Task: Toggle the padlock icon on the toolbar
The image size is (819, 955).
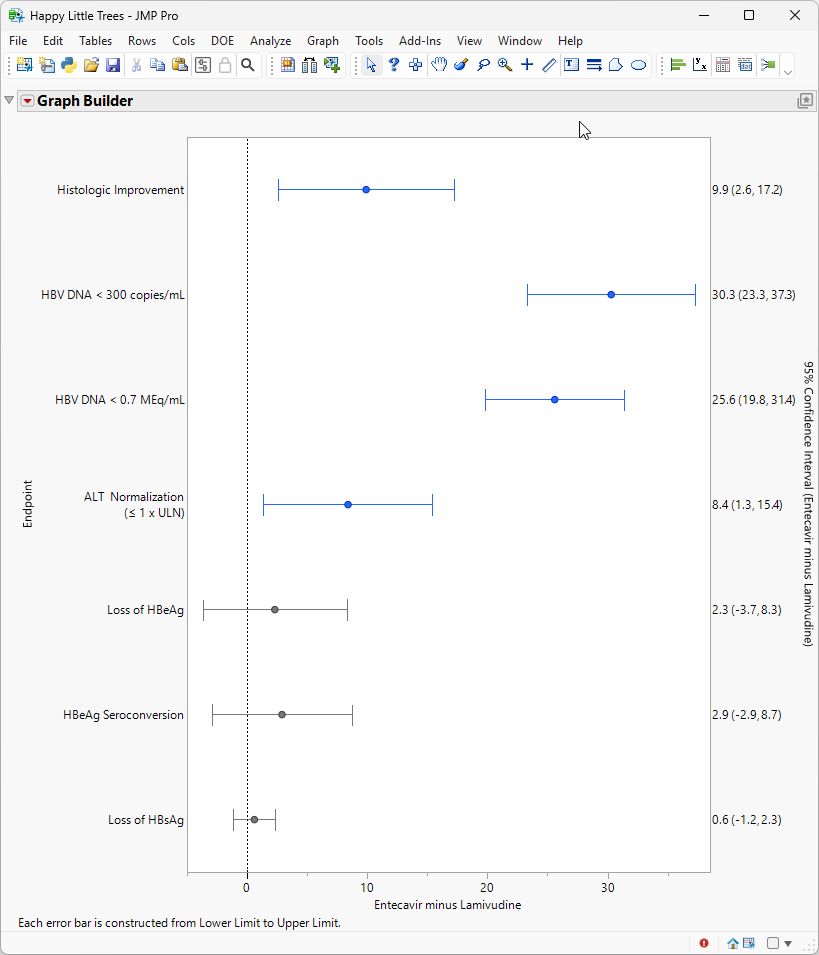Action: tap(225, 64)
